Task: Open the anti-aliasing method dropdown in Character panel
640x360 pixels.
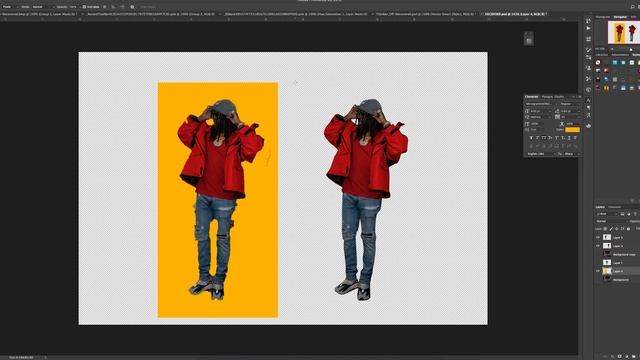Action: (573, 154)
